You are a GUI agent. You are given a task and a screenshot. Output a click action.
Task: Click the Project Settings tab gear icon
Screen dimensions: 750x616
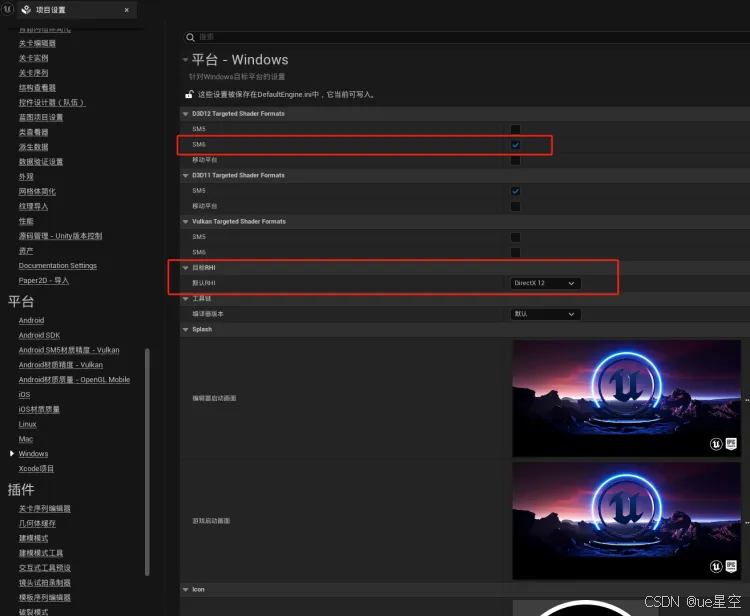click(26, 10)
